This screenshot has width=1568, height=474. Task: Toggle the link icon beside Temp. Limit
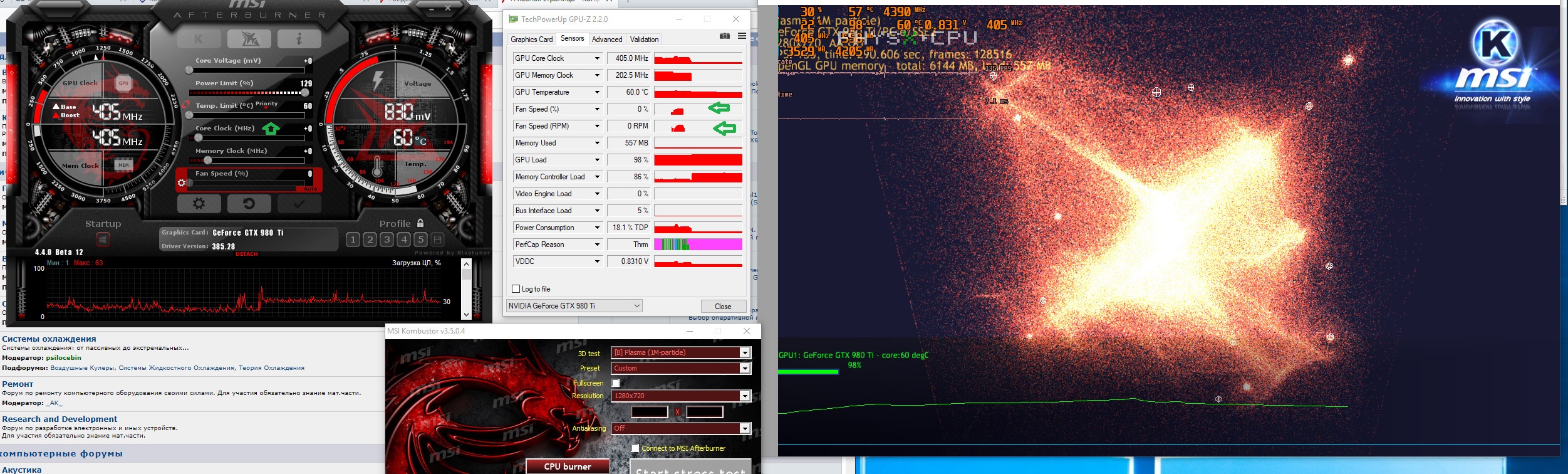(185, 105)
